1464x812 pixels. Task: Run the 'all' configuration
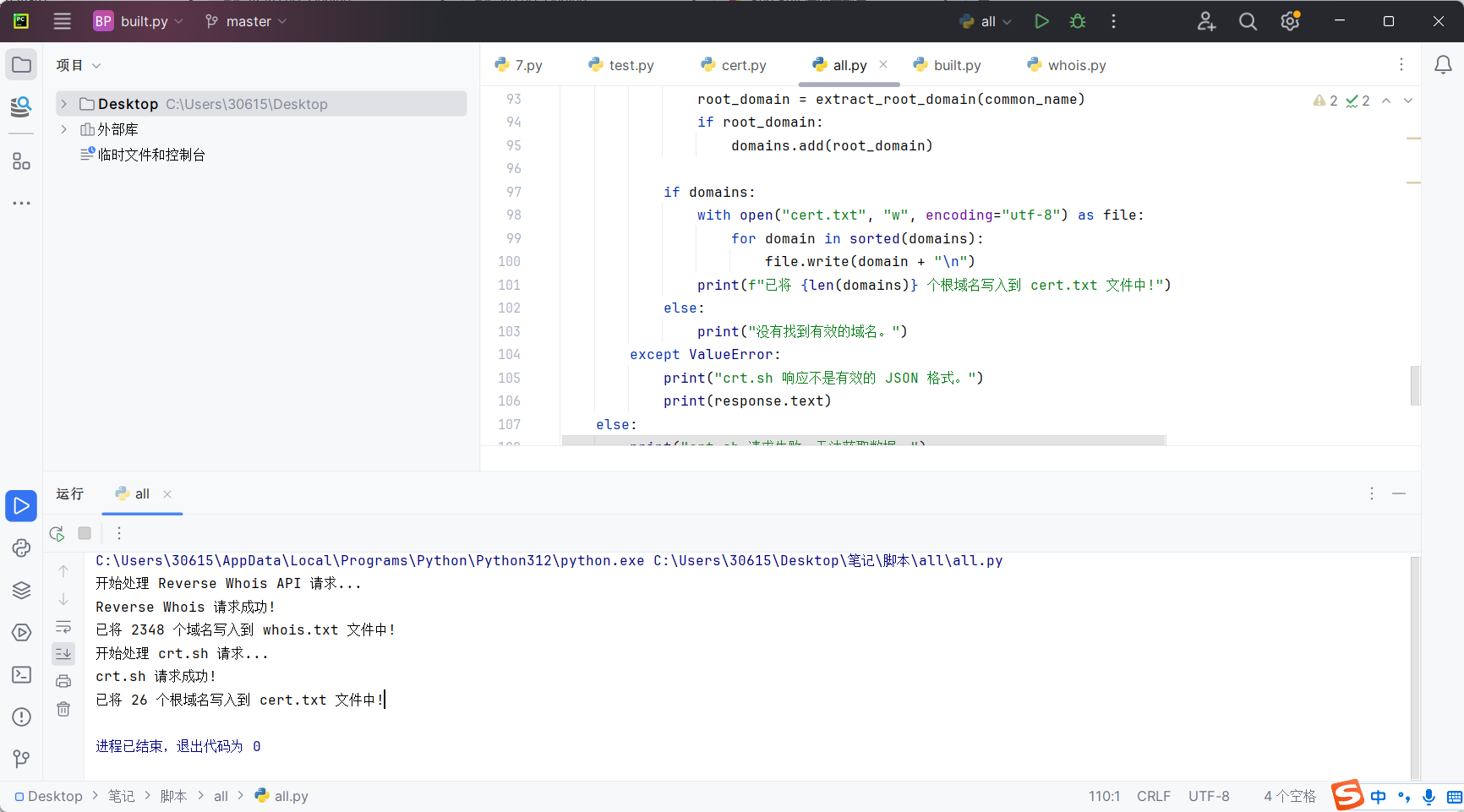pyautogui.click(x=1041, y=21)
